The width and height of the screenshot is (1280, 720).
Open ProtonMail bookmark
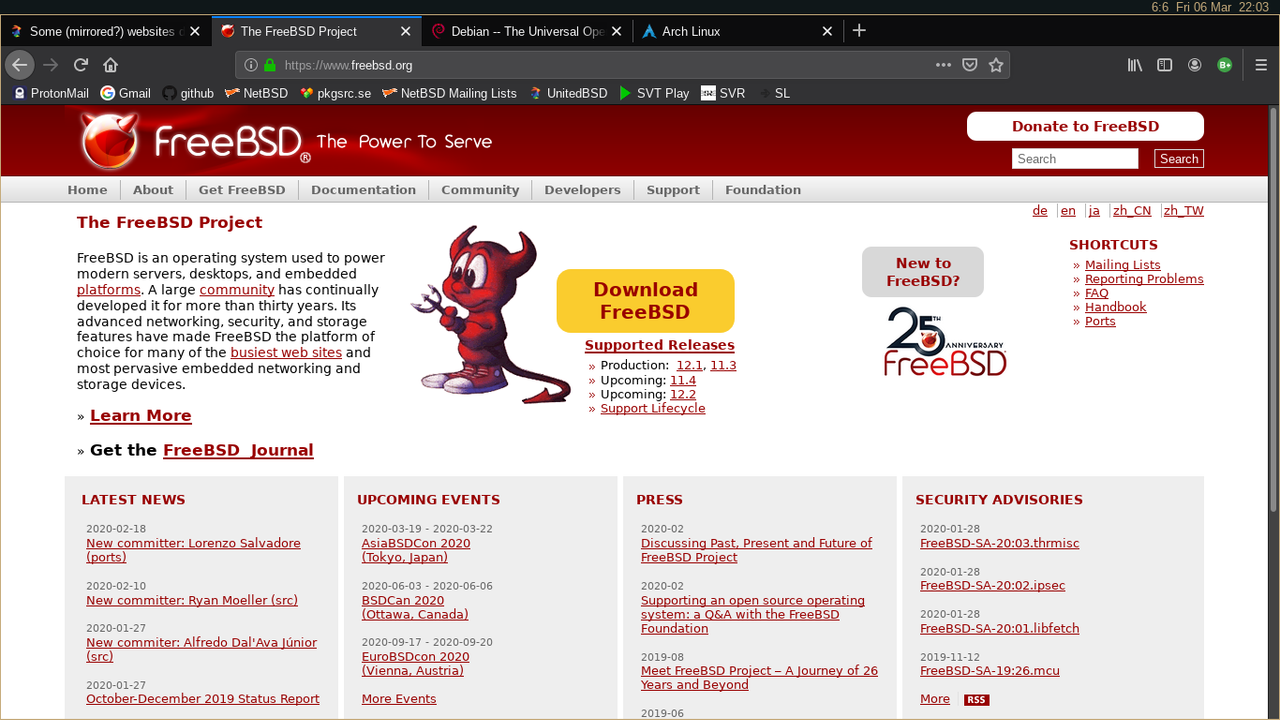point(51,93)
